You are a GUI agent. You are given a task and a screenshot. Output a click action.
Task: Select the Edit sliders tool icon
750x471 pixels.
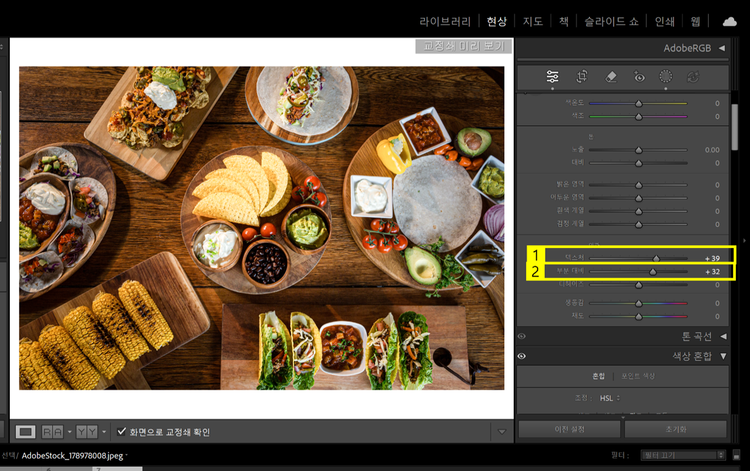click(552, 77)
